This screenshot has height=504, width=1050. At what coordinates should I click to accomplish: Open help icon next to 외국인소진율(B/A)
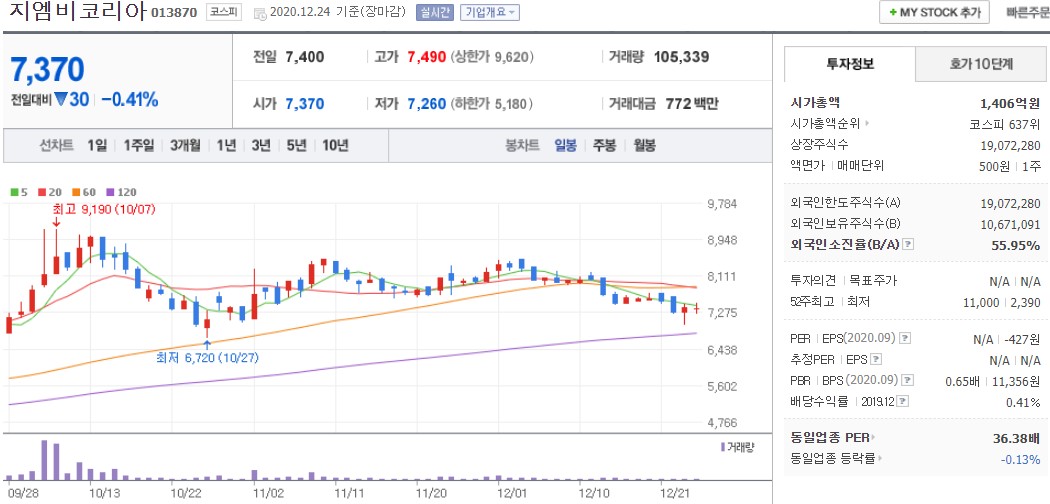(x=907, y=244)
